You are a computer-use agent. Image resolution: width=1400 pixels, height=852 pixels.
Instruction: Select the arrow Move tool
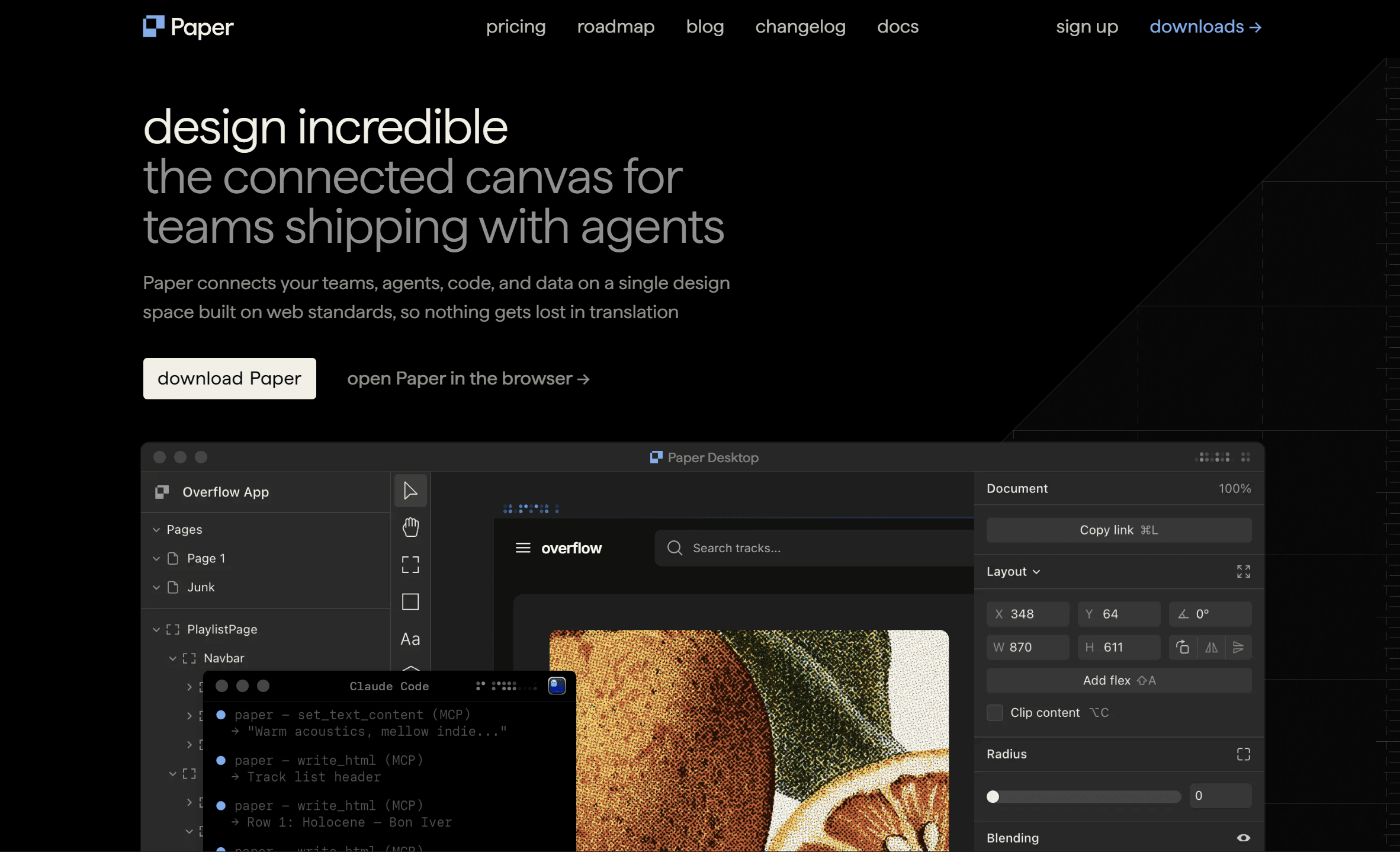point(410,491)
